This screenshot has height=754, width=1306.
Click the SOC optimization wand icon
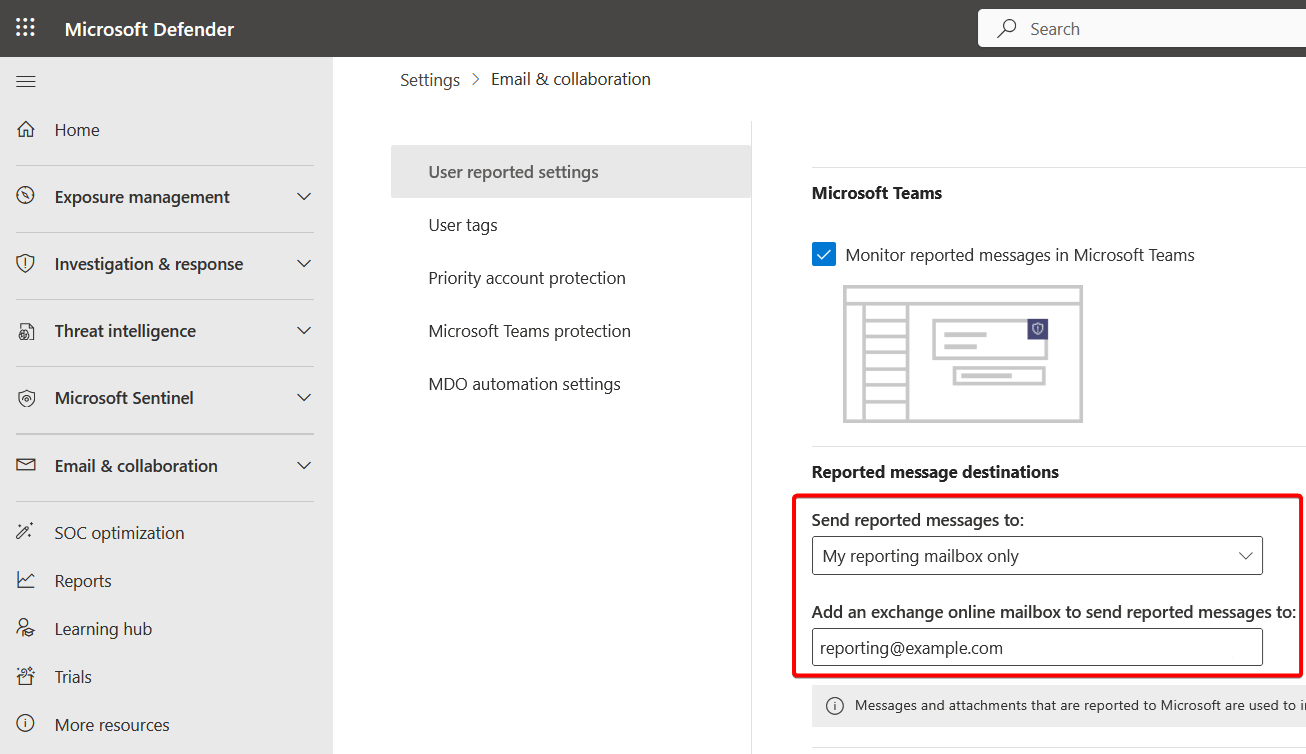pos(26,532)
